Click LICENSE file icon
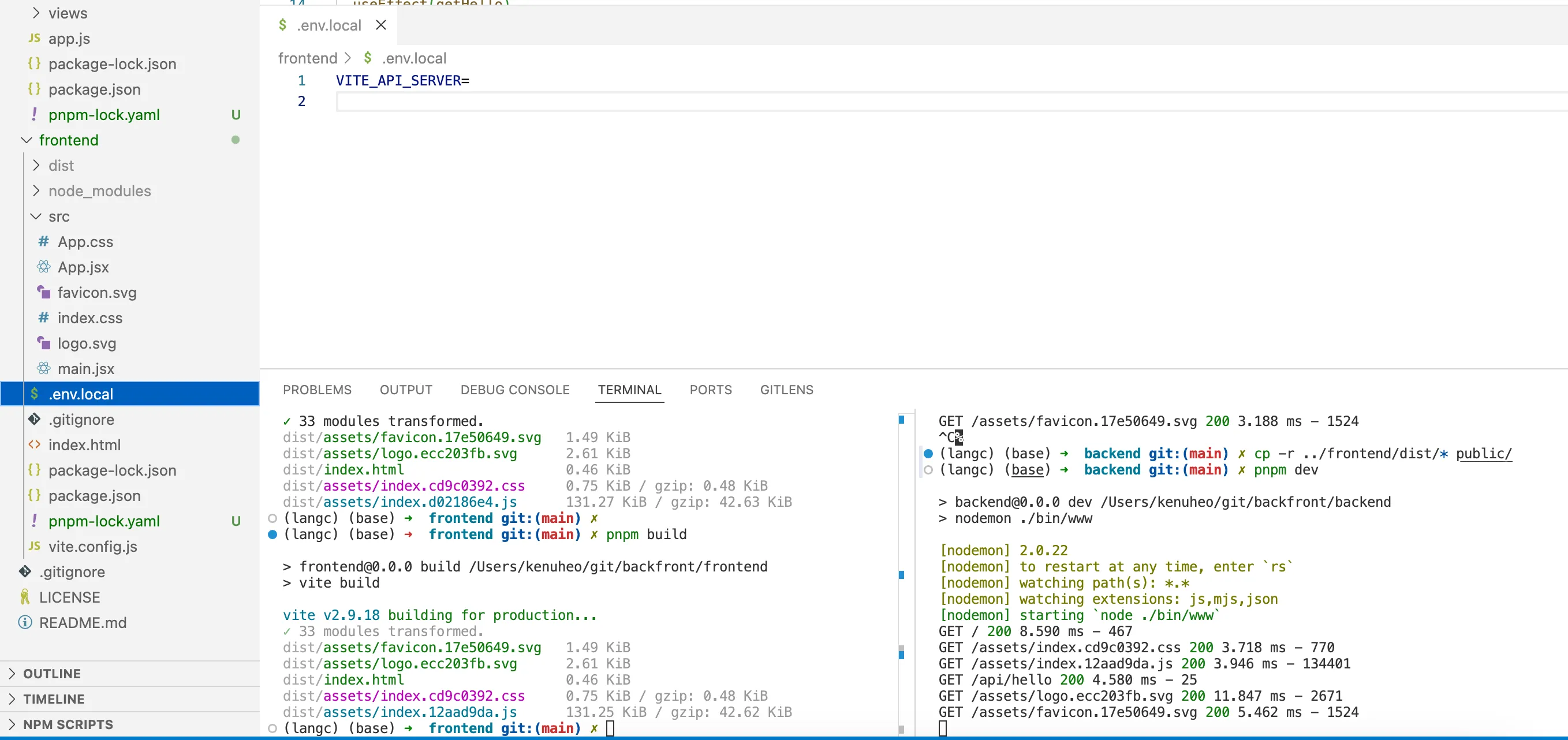The image size is (1568, 740). [x=25, y=597]
